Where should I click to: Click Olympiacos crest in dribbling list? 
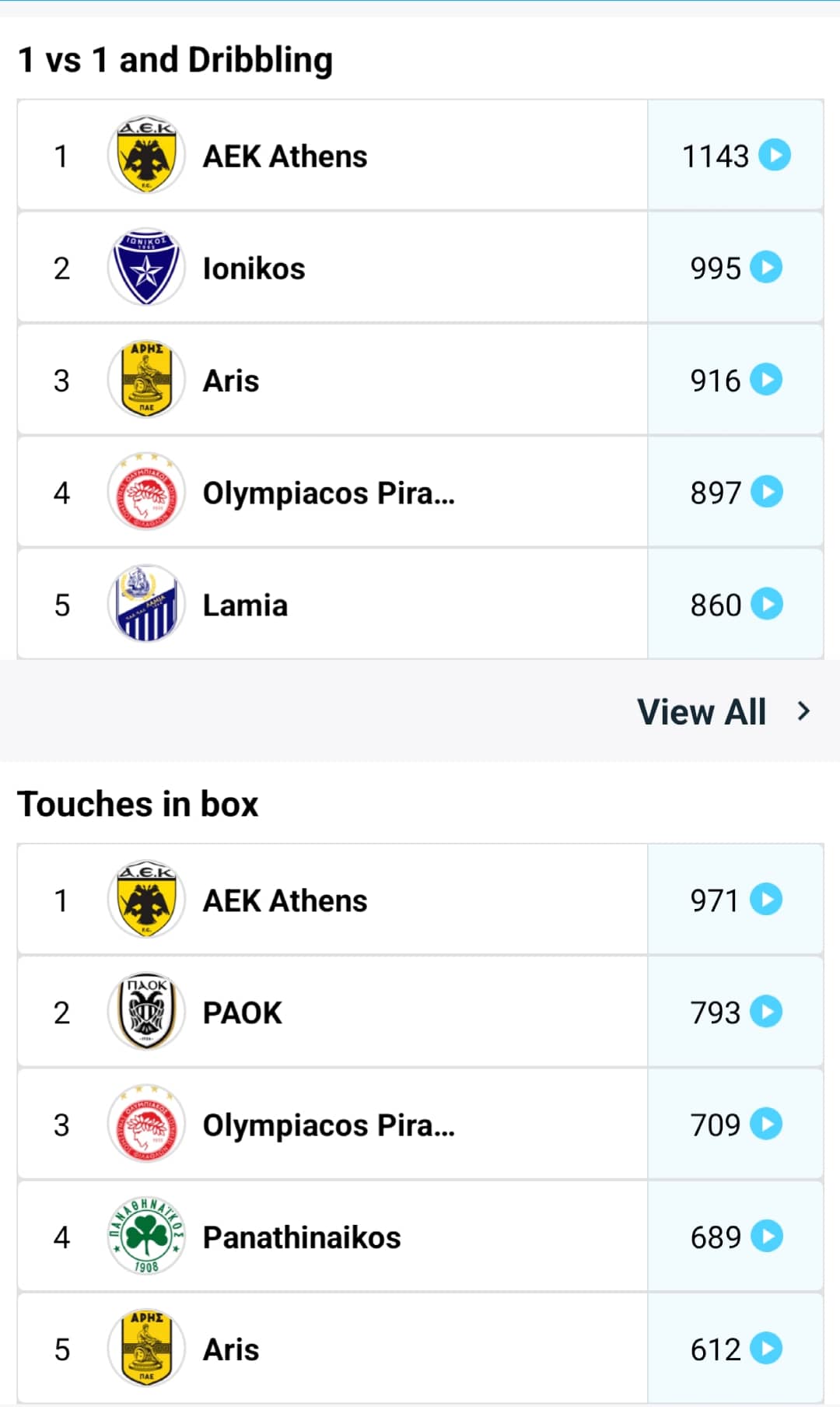[146, 493]
